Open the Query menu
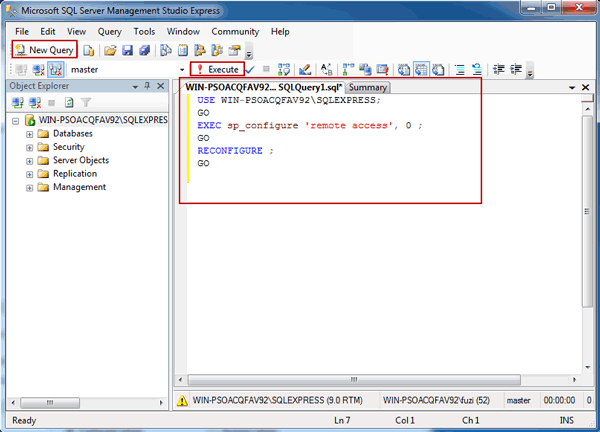 click(x=109, y=31)
